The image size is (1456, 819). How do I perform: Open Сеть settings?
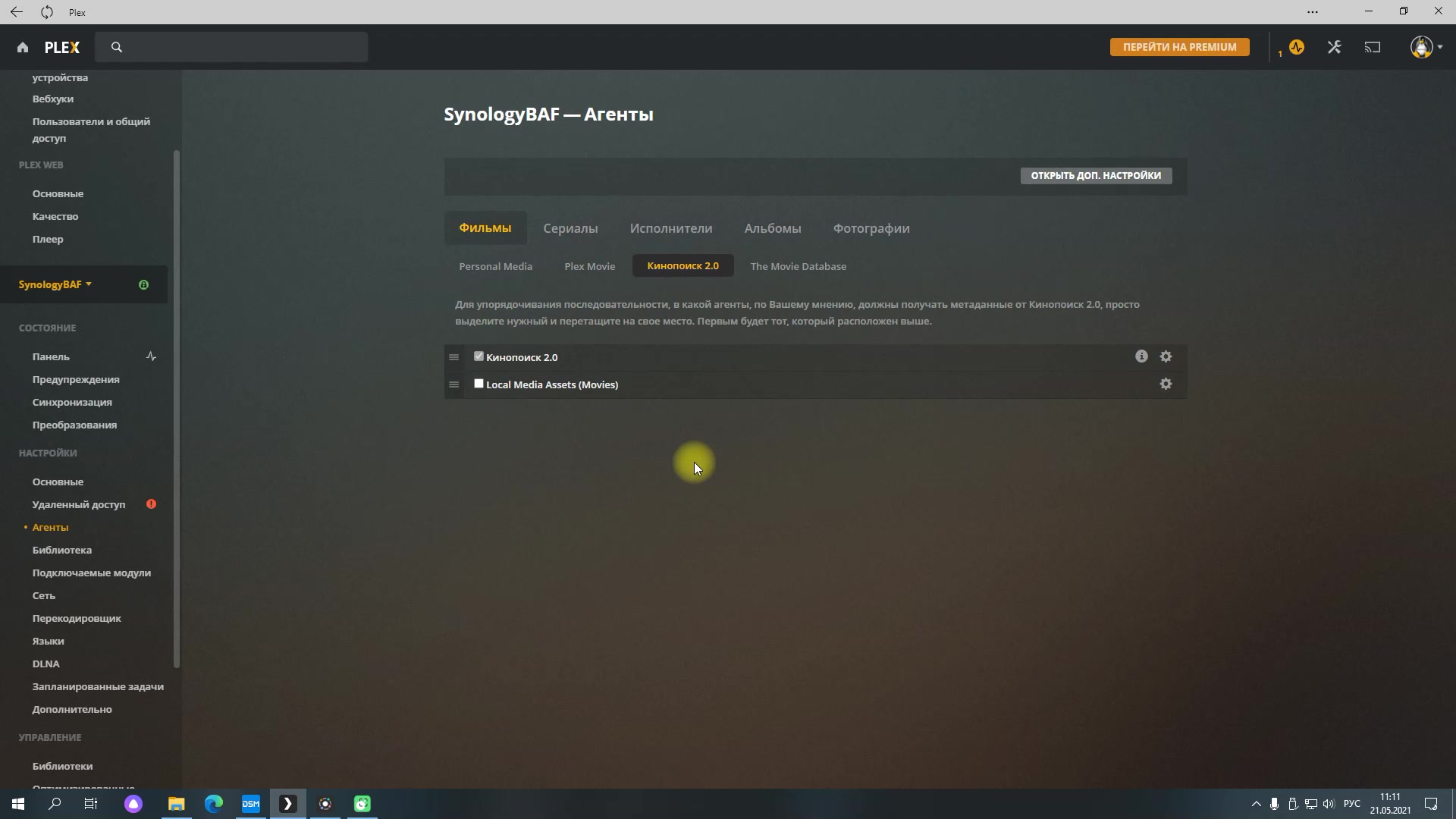coord(44,596)
